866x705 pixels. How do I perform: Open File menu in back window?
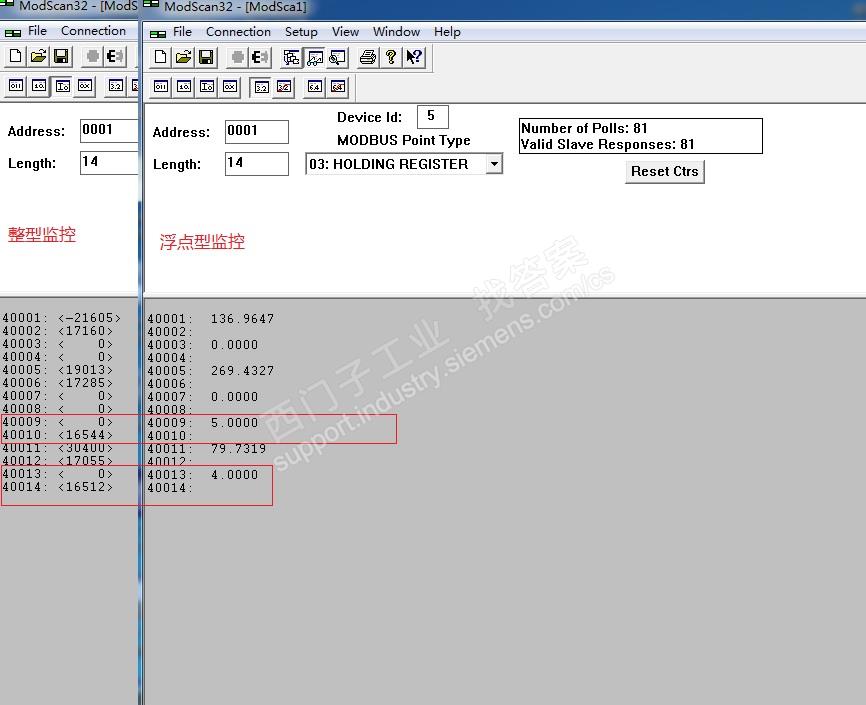coord(37,31)
